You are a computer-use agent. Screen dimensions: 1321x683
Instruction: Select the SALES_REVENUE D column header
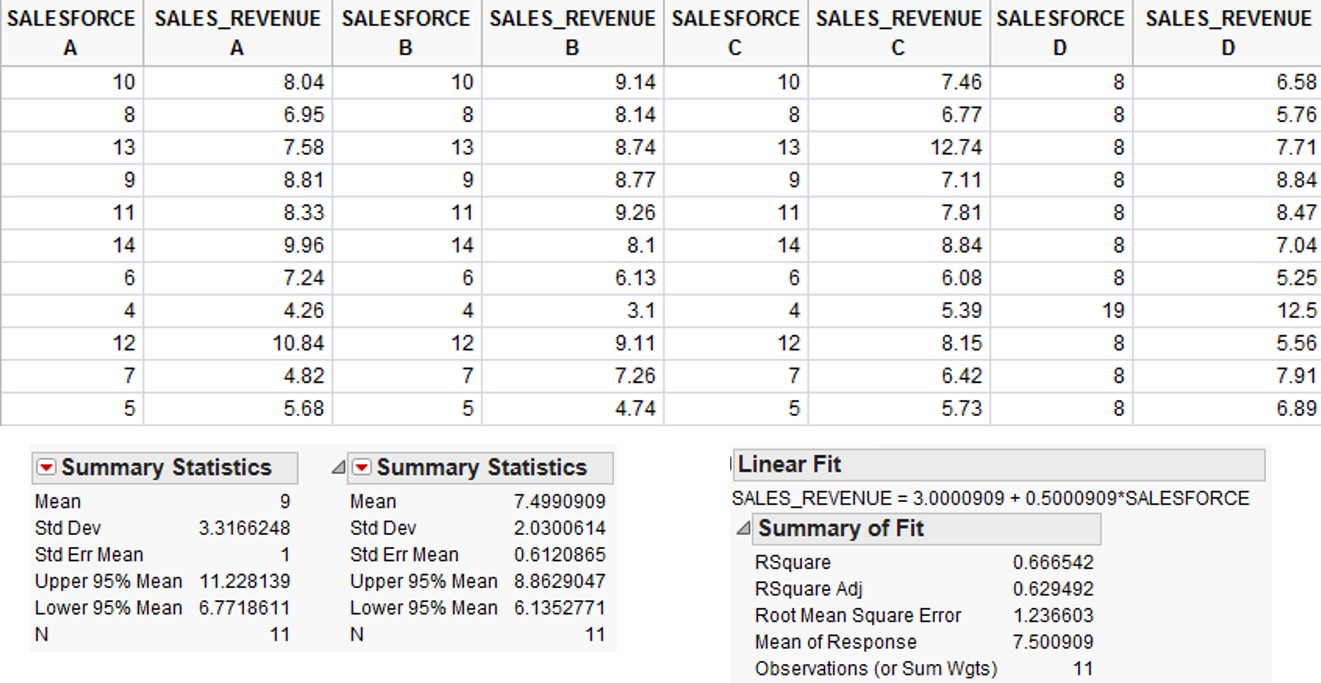point(1227,33)
